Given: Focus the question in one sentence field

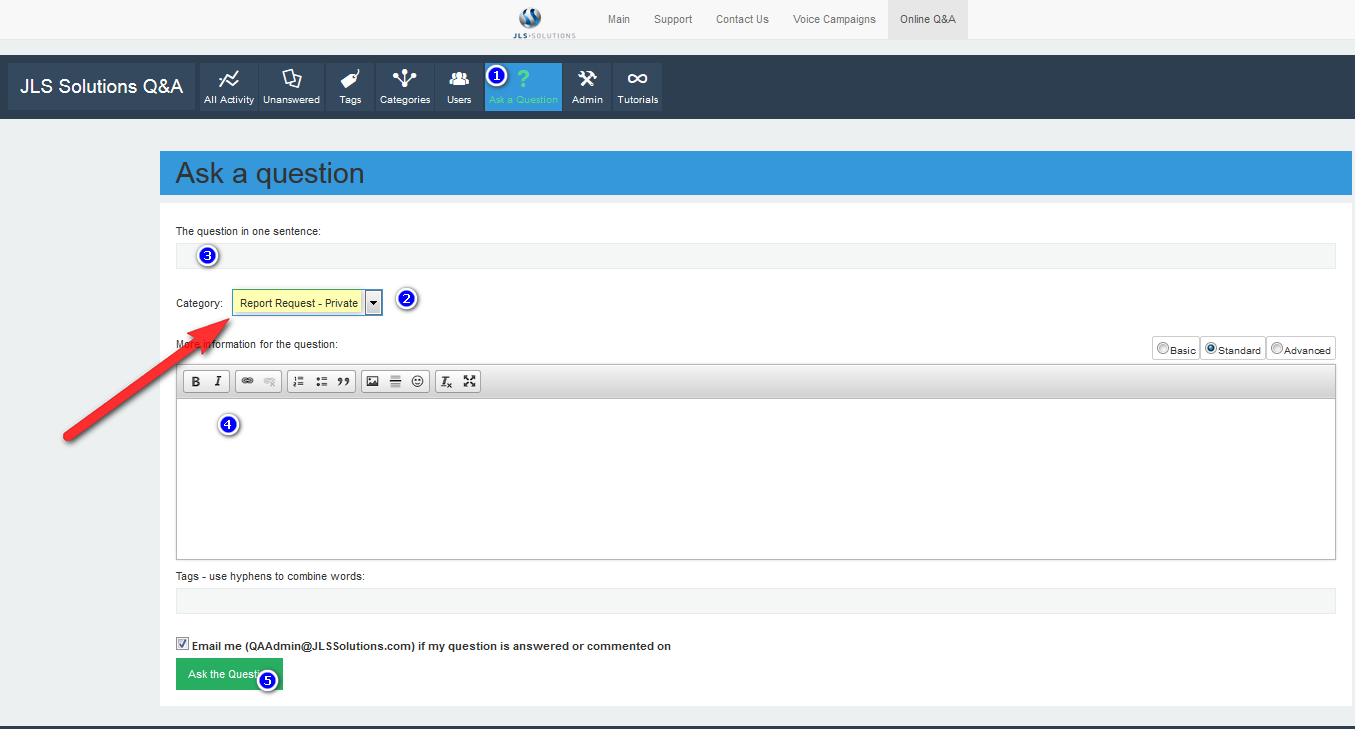Looking at the screenshot, I should 756,256.
